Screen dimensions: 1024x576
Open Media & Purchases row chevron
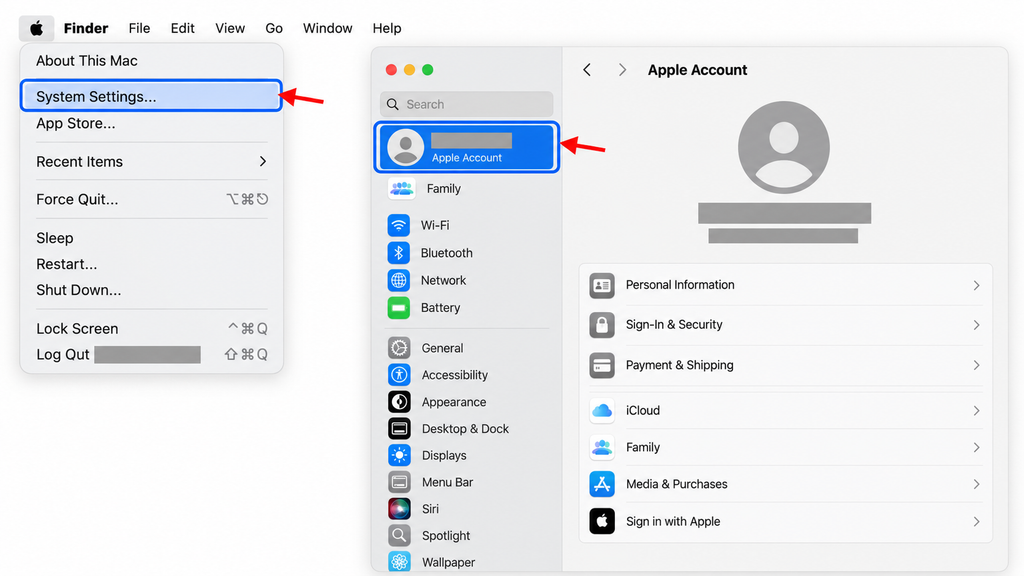coord(976,484)
